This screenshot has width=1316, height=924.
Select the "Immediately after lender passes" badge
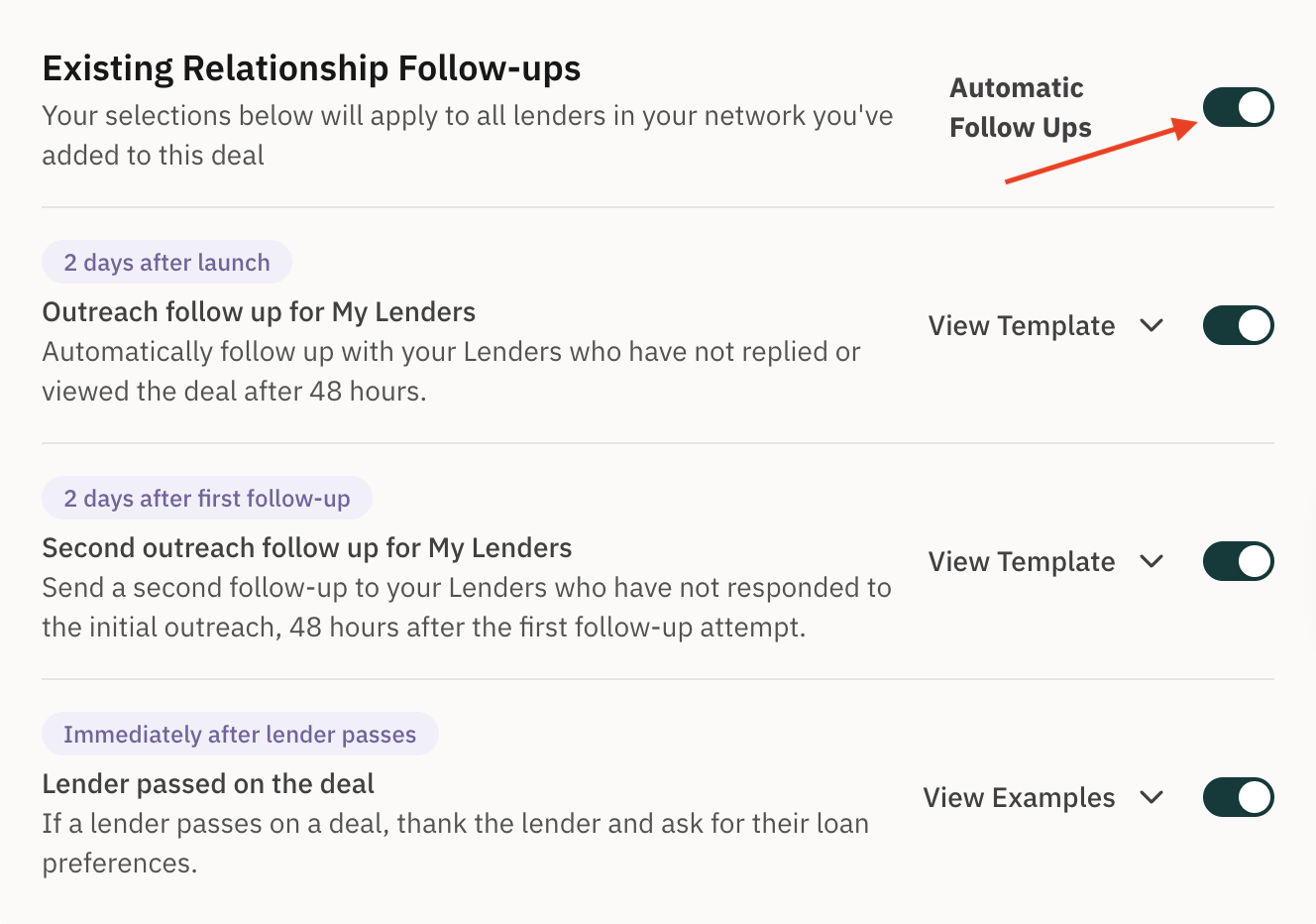240,735
